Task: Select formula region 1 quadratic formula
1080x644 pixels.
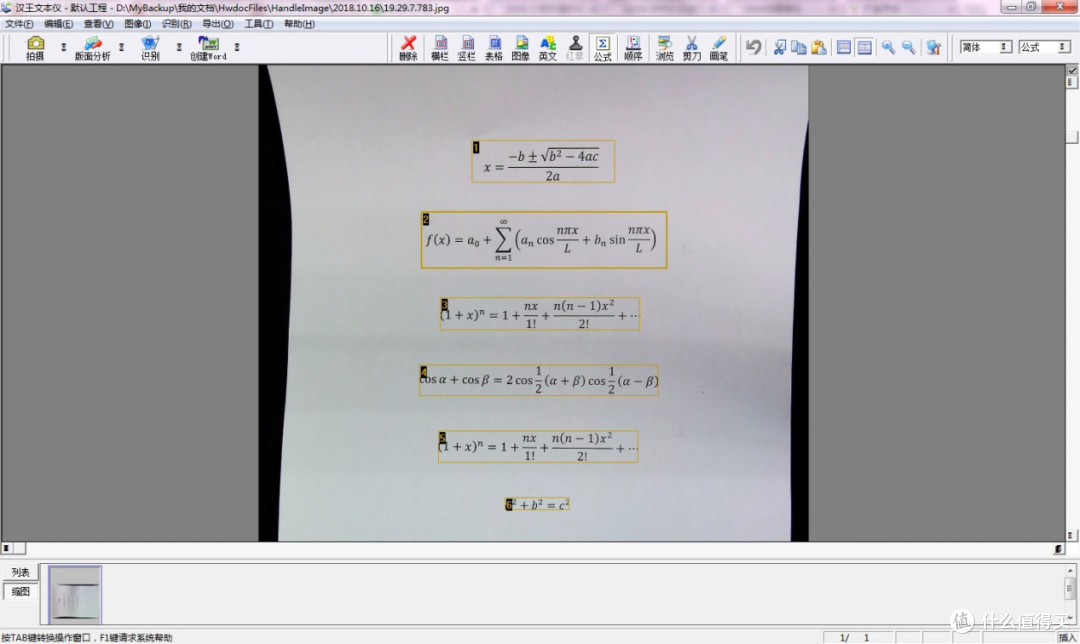Action: click(x=543, y=161)
